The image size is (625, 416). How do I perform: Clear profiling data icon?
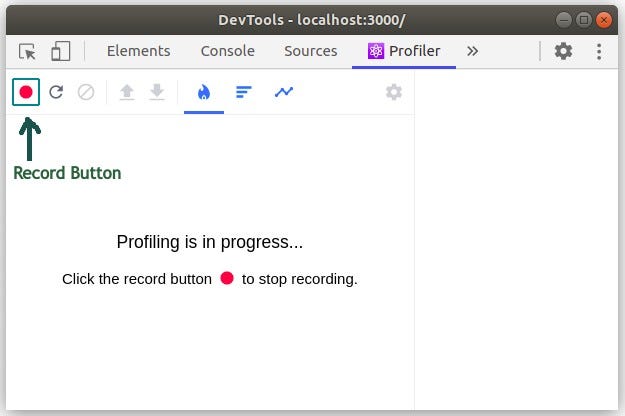click(86, 92)
